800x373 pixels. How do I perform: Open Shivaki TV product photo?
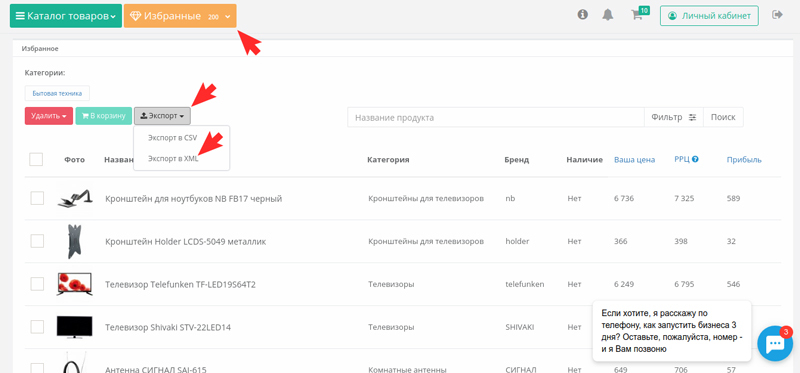[74, 327]
